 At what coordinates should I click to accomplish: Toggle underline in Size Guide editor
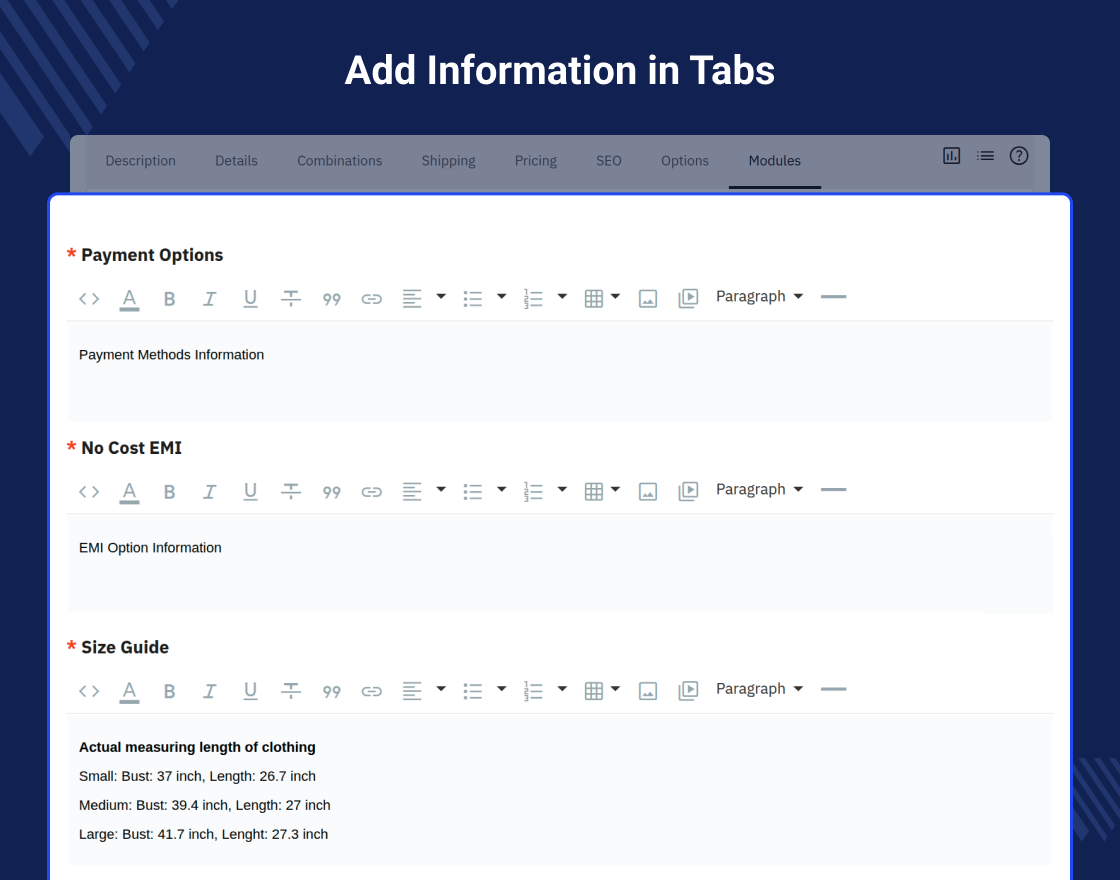click(250, 691)
